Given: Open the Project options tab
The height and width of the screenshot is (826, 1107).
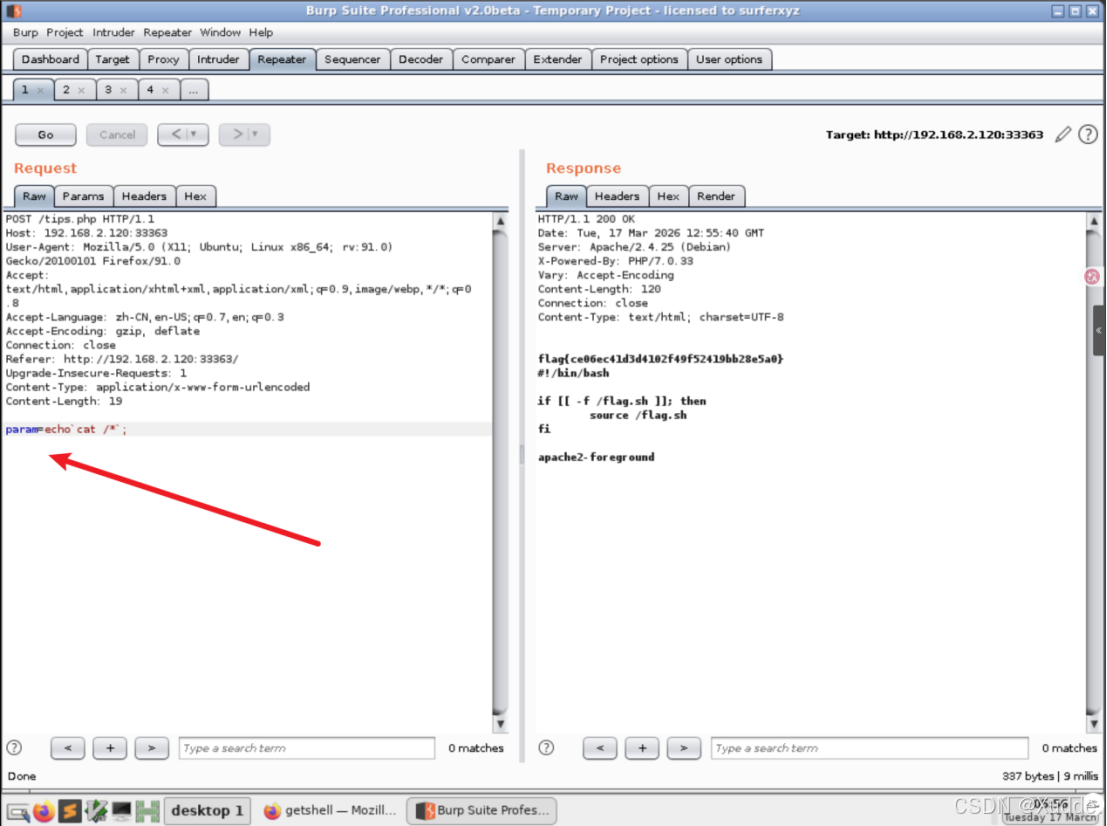Looking at the screenshot, I should click(x=639, y=59).
